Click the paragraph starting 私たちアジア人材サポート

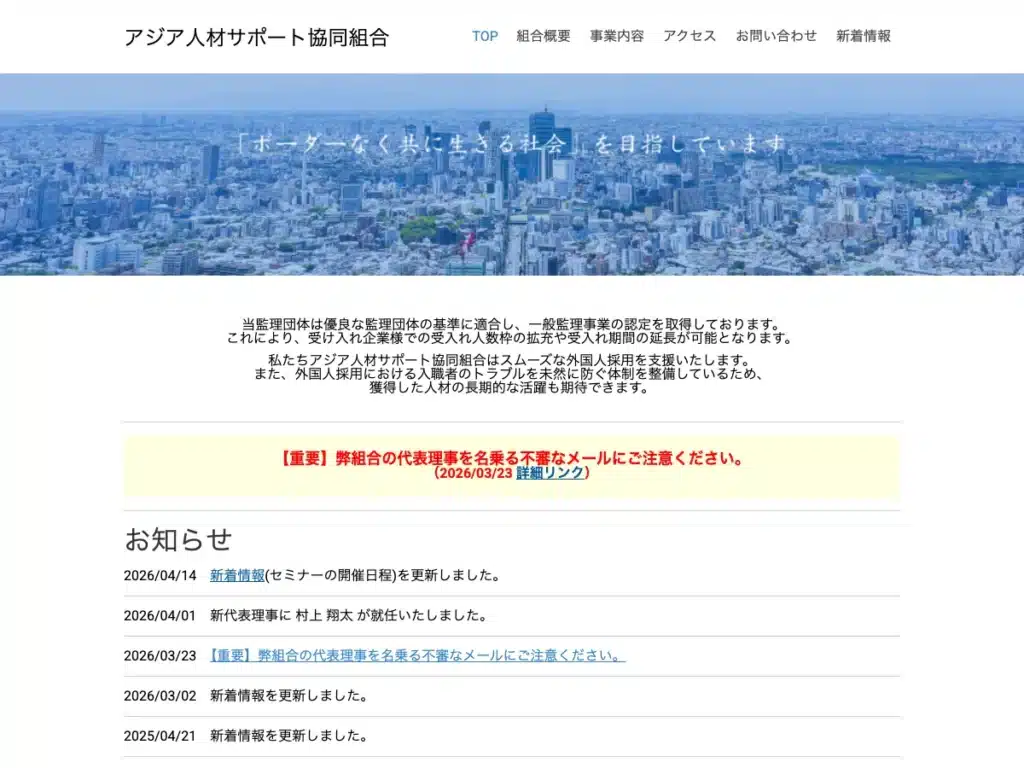click(x=509, y=374)
